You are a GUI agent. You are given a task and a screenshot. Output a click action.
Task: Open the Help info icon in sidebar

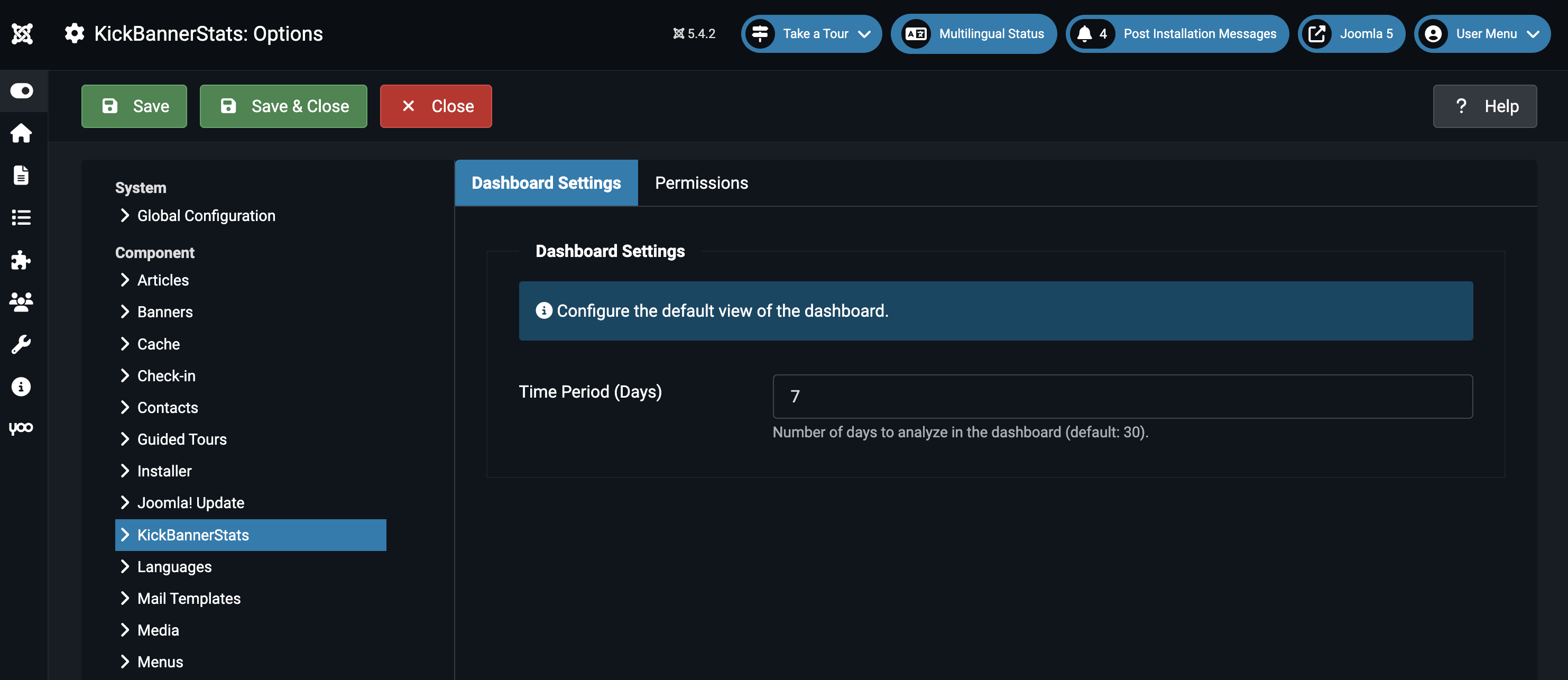21,387
